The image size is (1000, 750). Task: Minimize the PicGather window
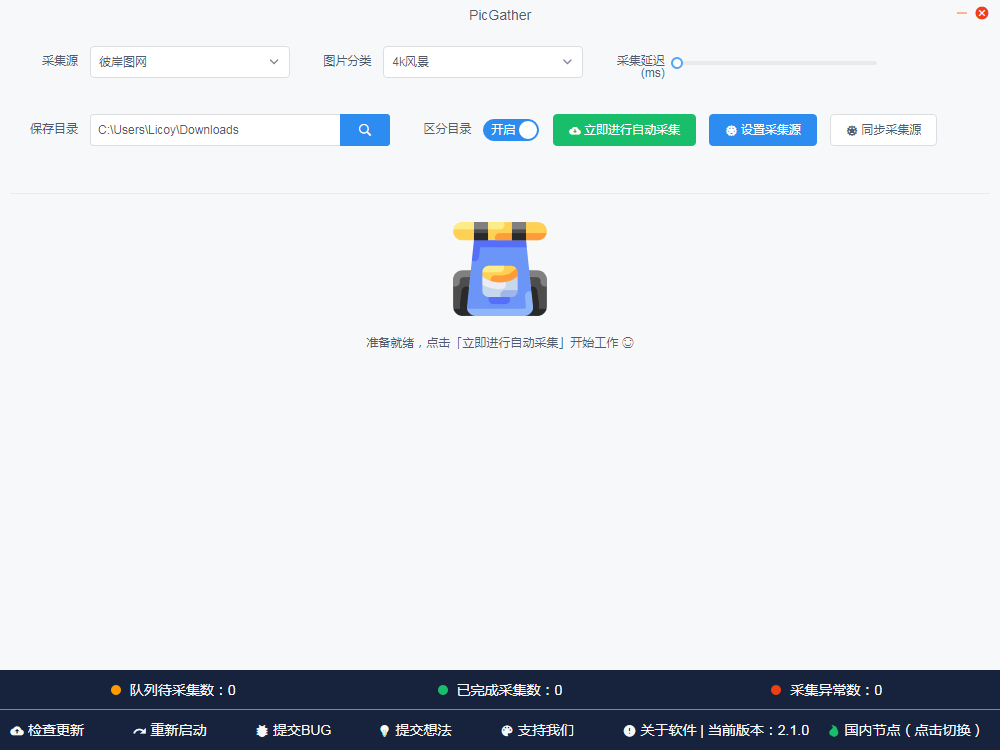click(x=962, y=13)
